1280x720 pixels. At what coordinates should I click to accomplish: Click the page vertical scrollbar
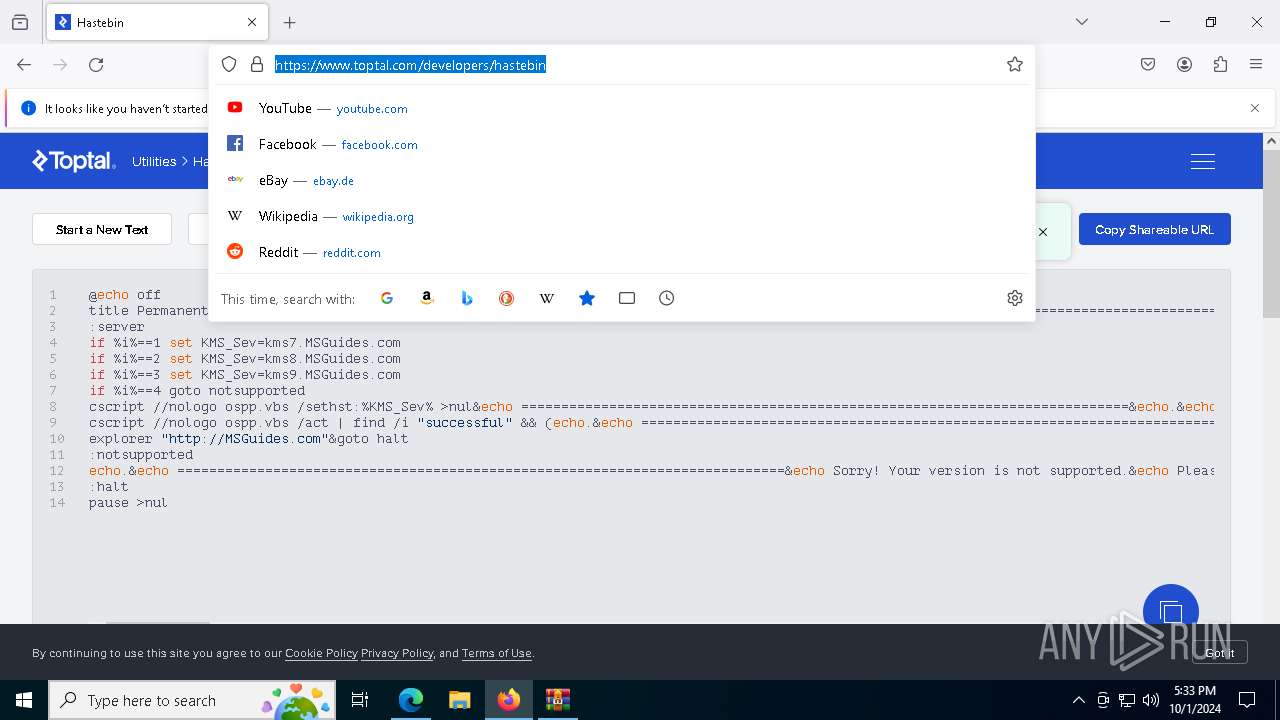[1271, 234]
